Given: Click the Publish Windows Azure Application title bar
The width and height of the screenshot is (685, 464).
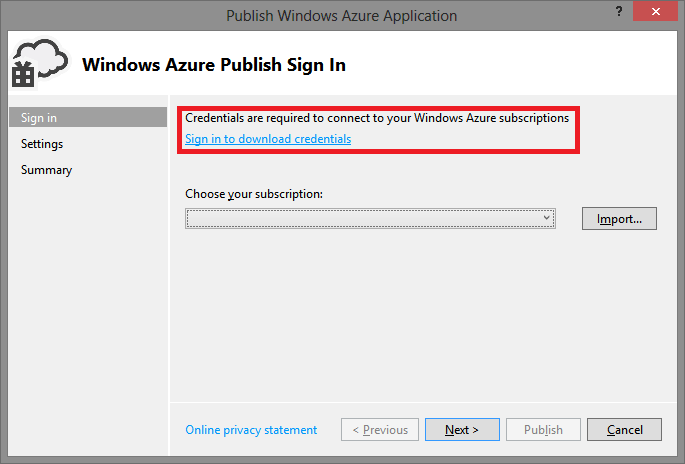Looking at the screenshot, I should tap(341, 16).
